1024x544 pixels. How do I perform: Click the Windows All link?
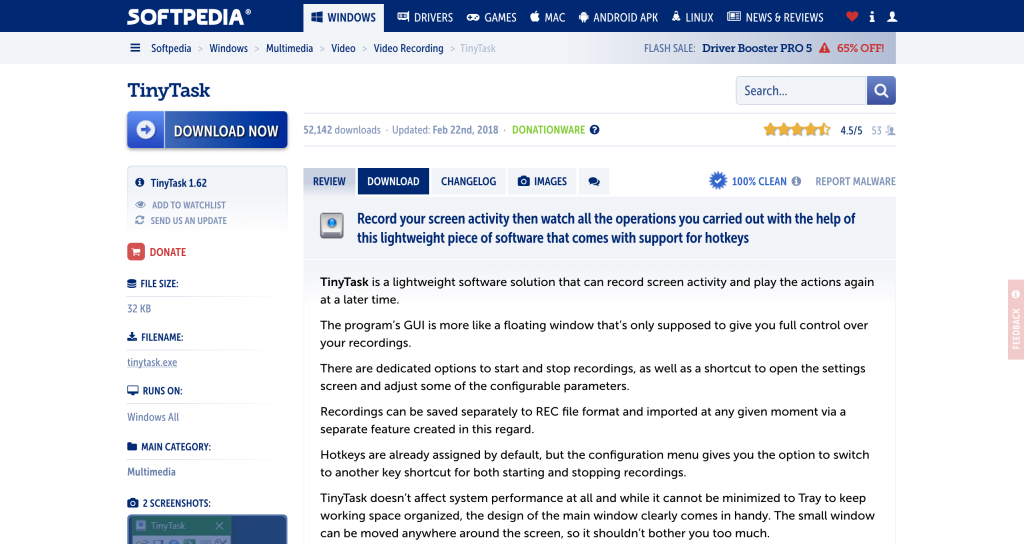(153, 417)
